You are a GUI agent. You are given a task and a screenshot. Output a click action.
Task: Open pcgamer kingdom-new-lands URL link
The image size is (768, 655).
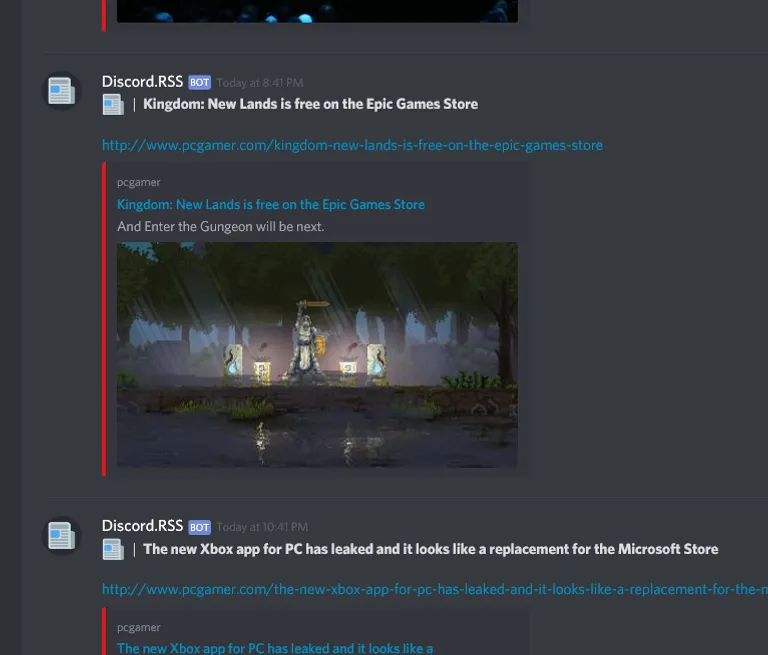[x=352, y=146]
